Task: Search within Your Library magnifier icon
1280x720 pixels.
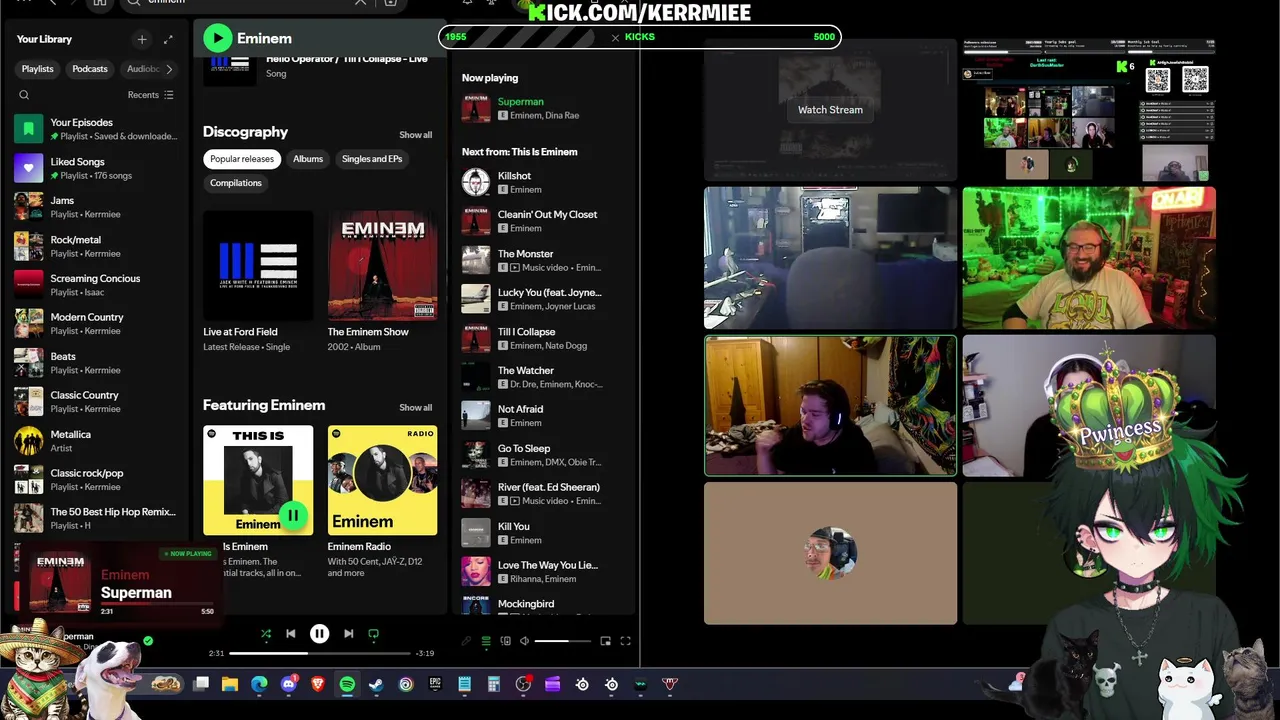Action: (x=24, y=95)
